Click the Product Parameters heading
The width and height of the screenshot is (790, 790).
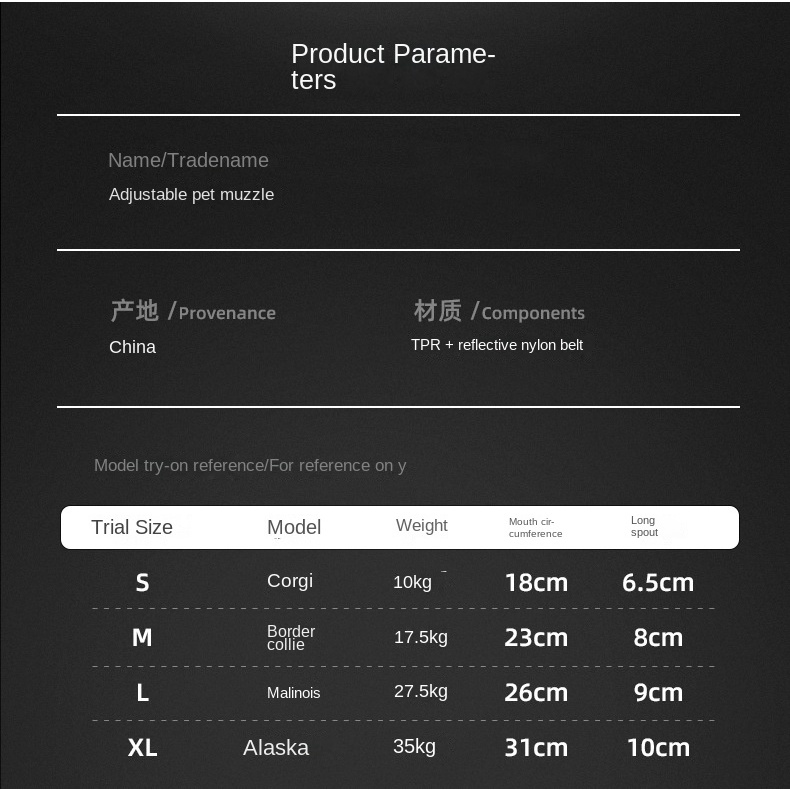[393, 67]
